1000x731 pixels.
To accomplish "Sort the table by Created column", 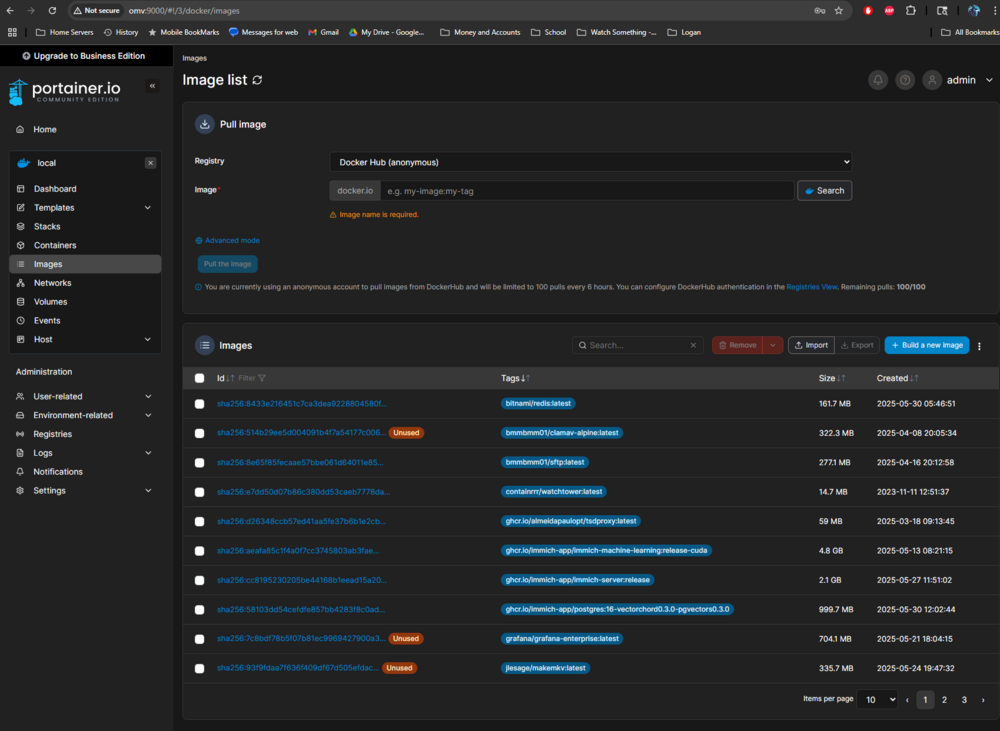I will (897, 378).
